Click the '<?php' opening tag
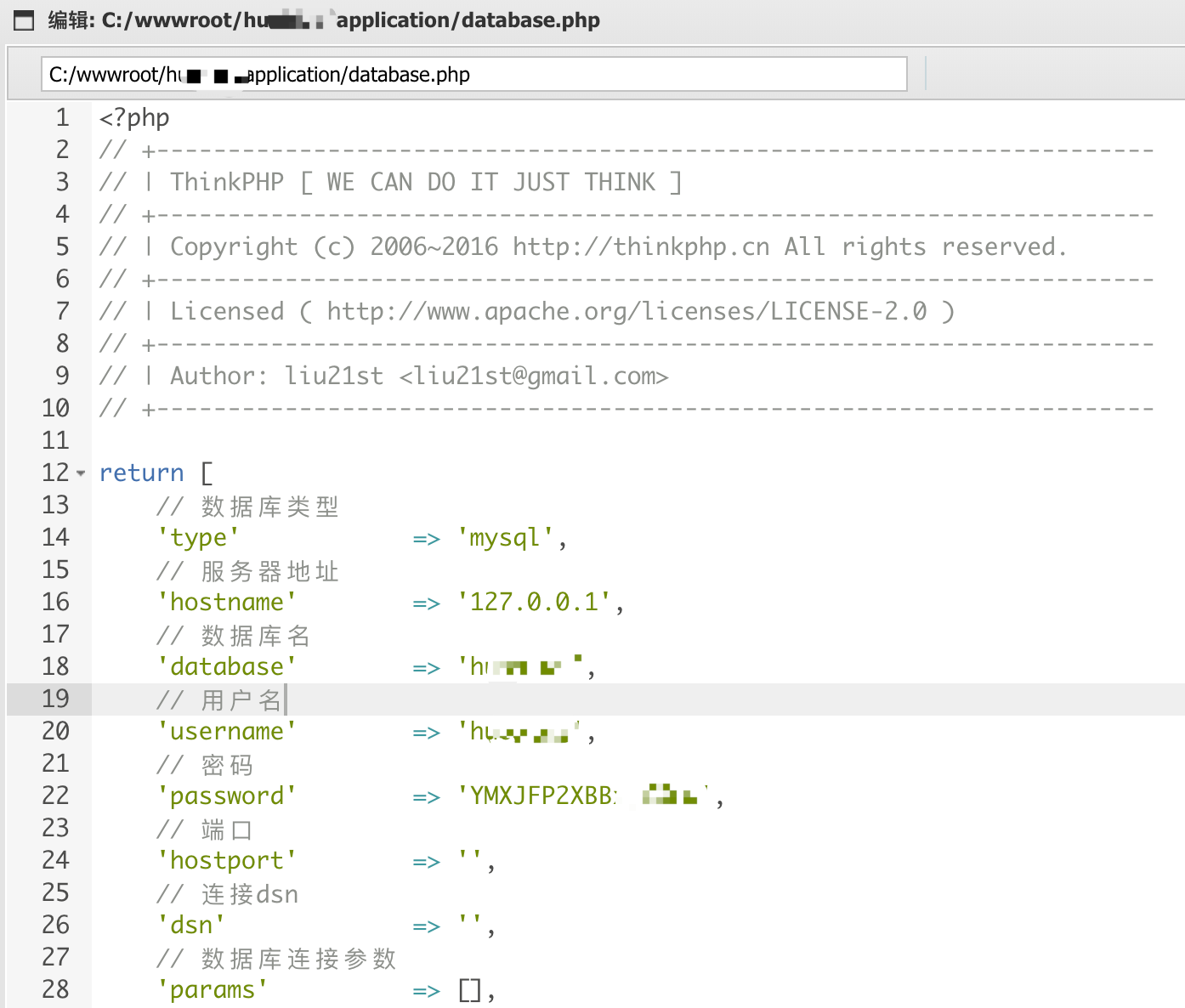Image resolution: width=1185 pixels, height=1008 pixels. pos(134,117)
